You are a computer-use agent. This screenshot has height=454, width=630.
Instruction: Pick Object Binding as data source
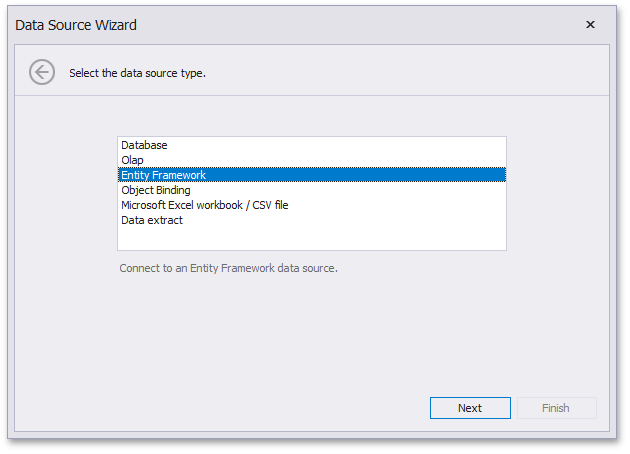(x=156, y=190)
